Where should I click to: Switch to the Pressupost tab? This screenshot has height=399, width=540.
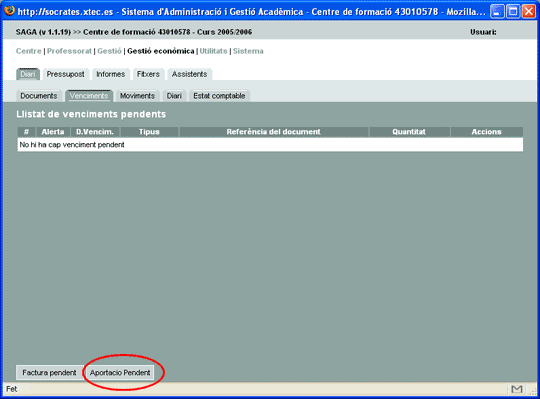pyautogui.click(x=65, y=74)
